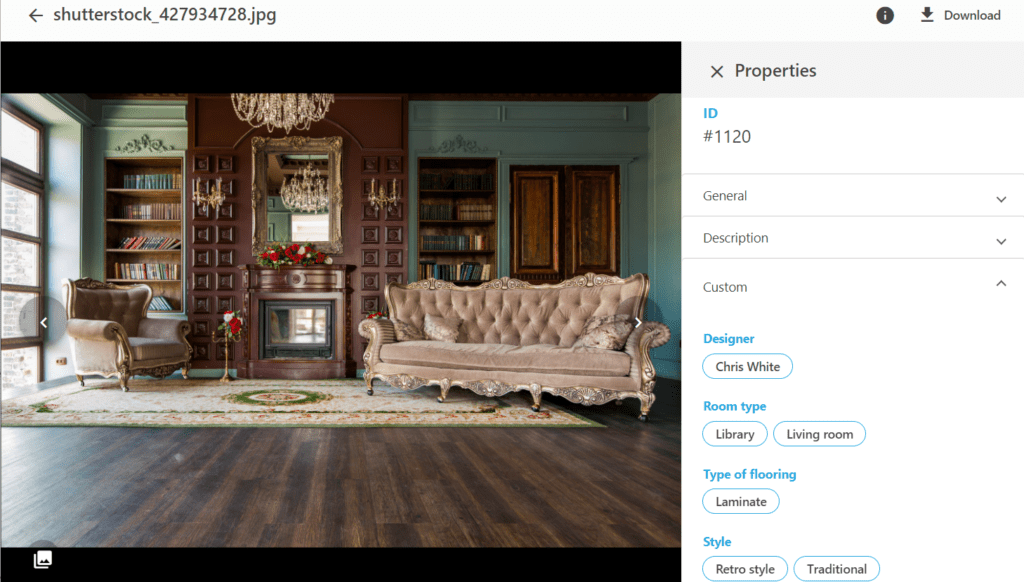Image resolution: width=1024 pixels, height=582 pixels.
Task: Expand the General section
Action: (x=853, y=195)
